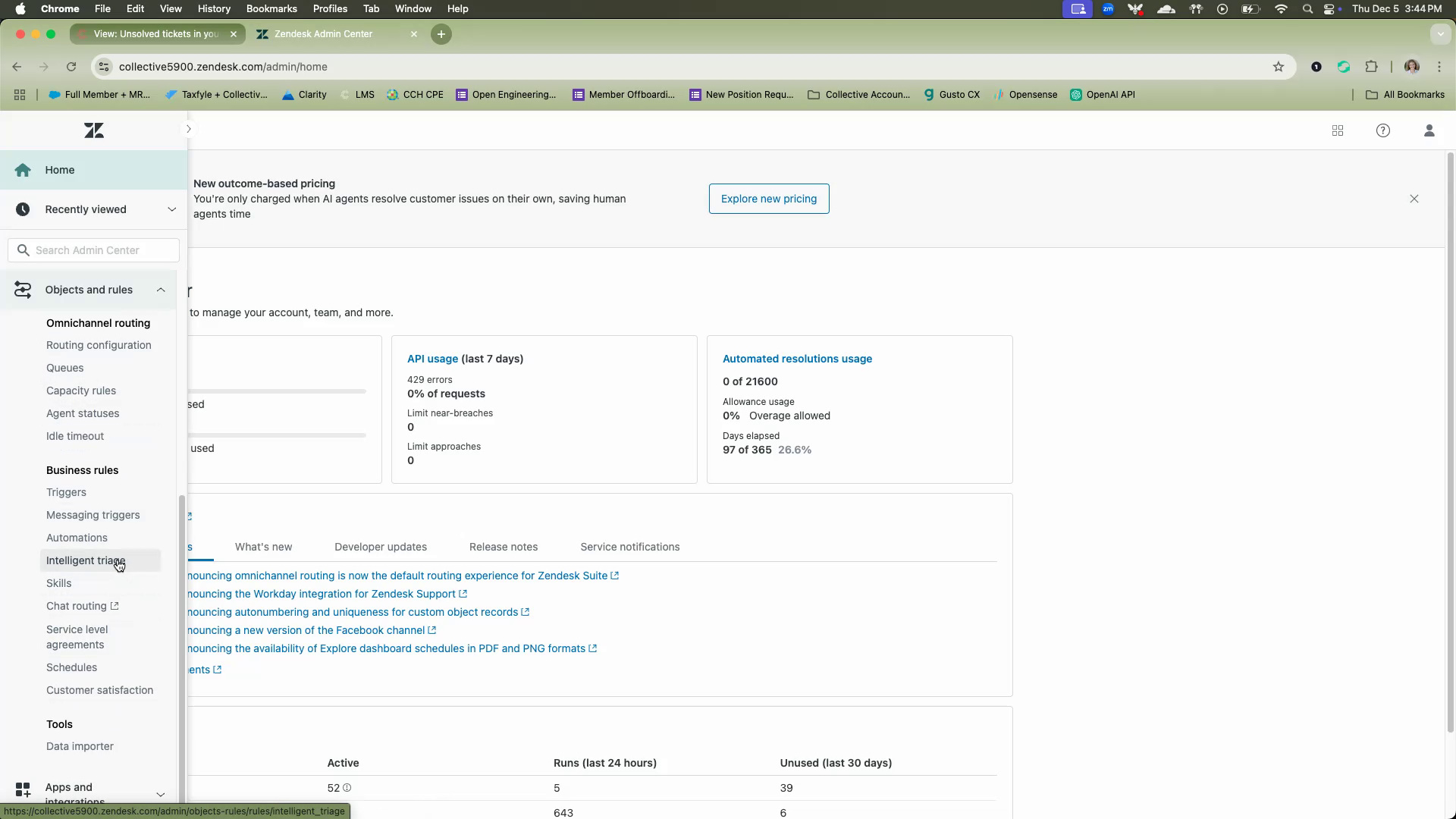Bookmark page with the star icon
This screenshot has height=819, width=1456.
(1279, 67)
